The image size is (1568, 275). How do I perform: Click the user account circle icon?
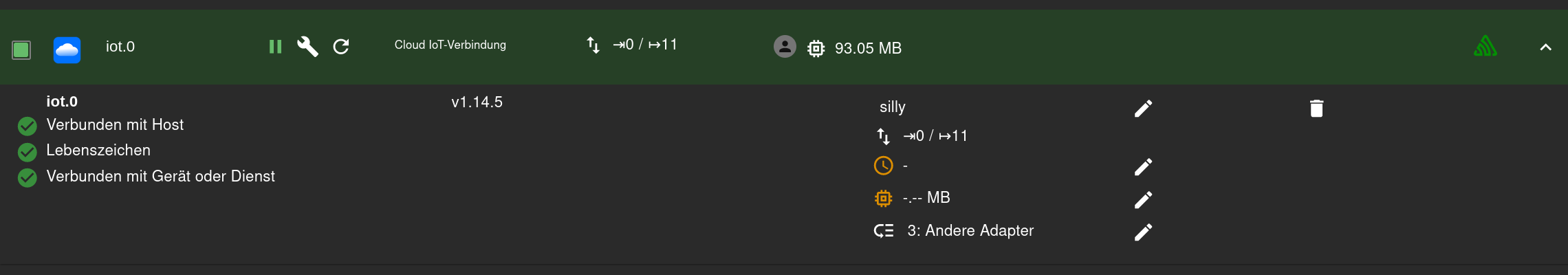[x=785, y=47]
